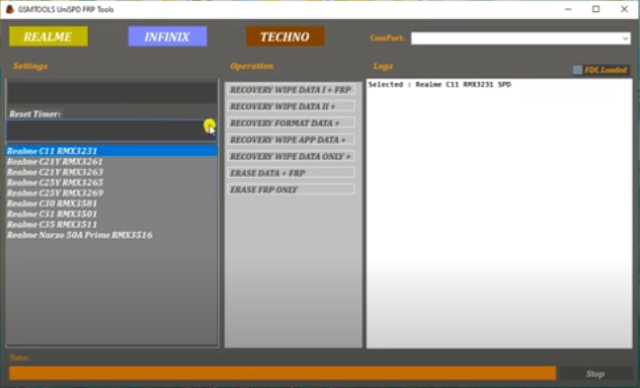Run RECOVERY WIPE DATA II + operation
This screenshot has width=640, height=388.
point(291,106)
